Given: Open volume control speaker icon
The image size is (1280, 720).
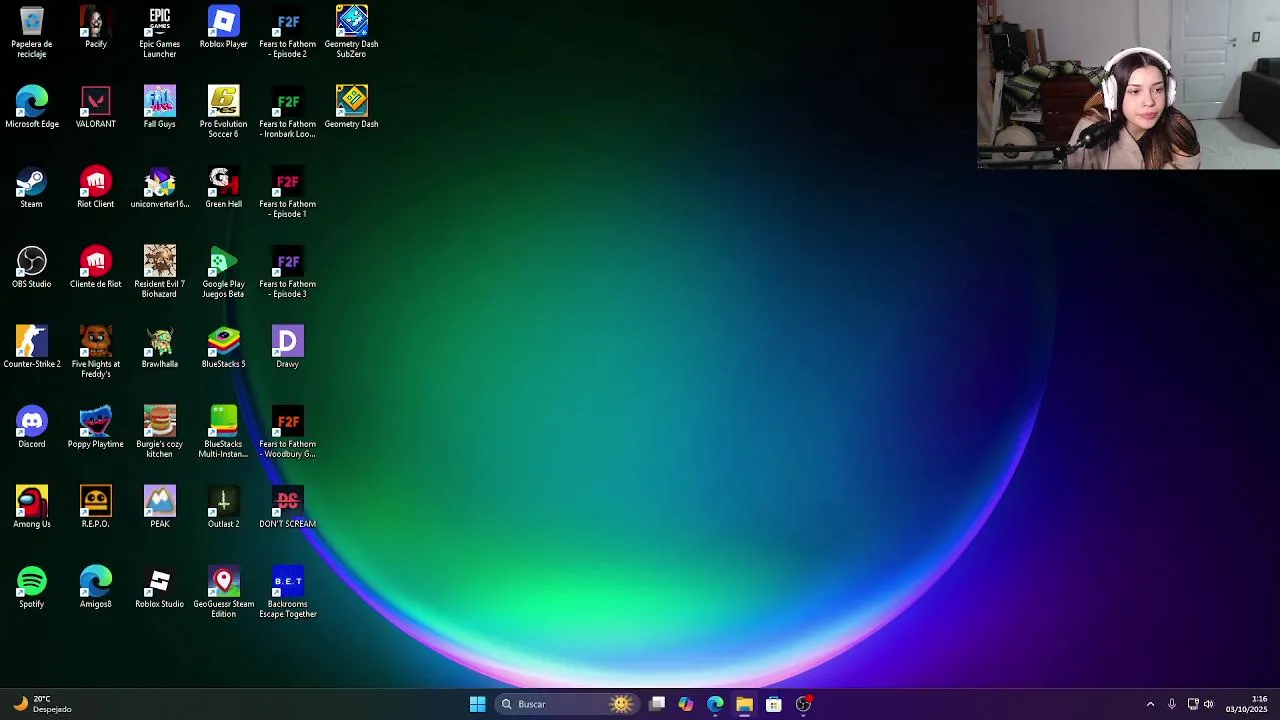Looking at the screenshot, I should 1209,704.
